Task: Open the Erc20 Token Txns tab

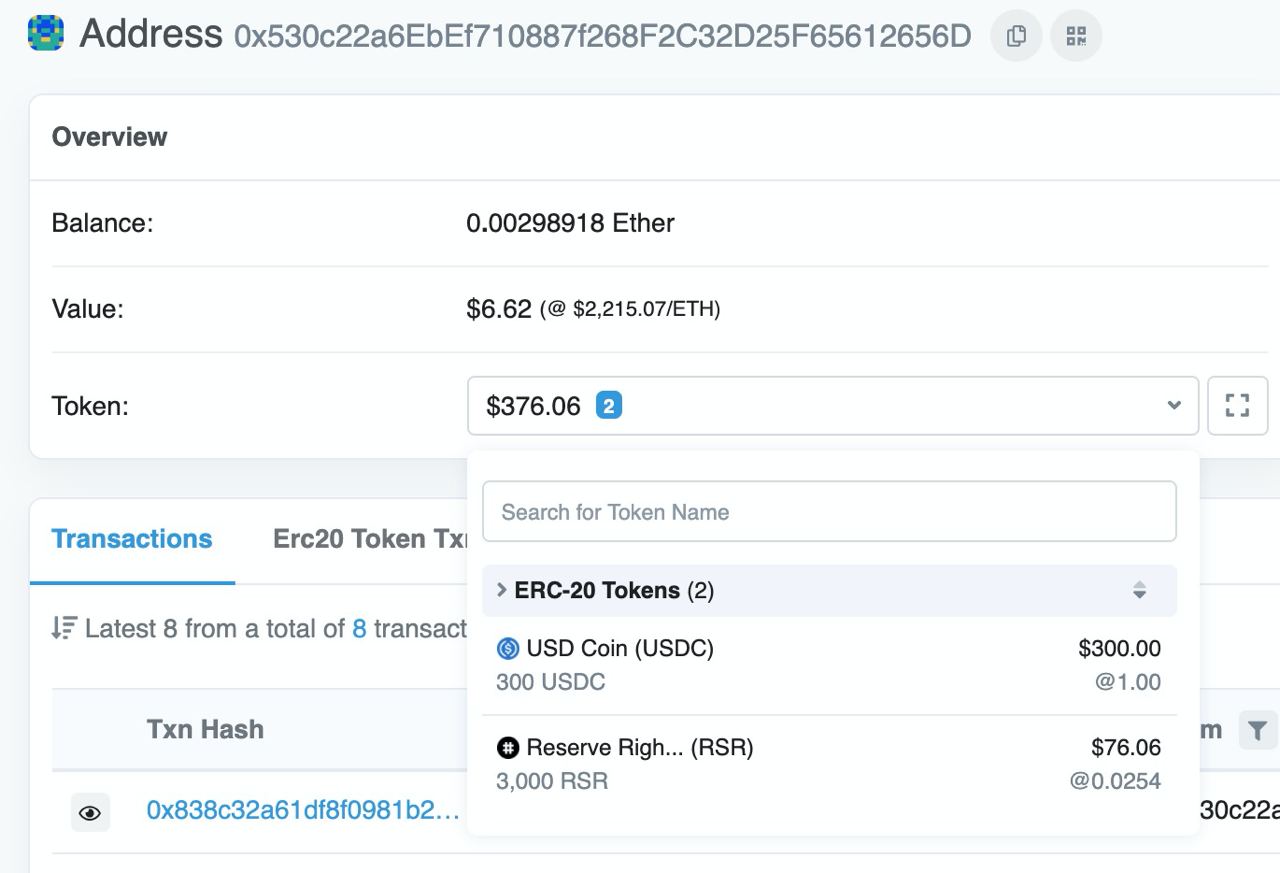Action: pyautogui.click(x=370, y=539)
